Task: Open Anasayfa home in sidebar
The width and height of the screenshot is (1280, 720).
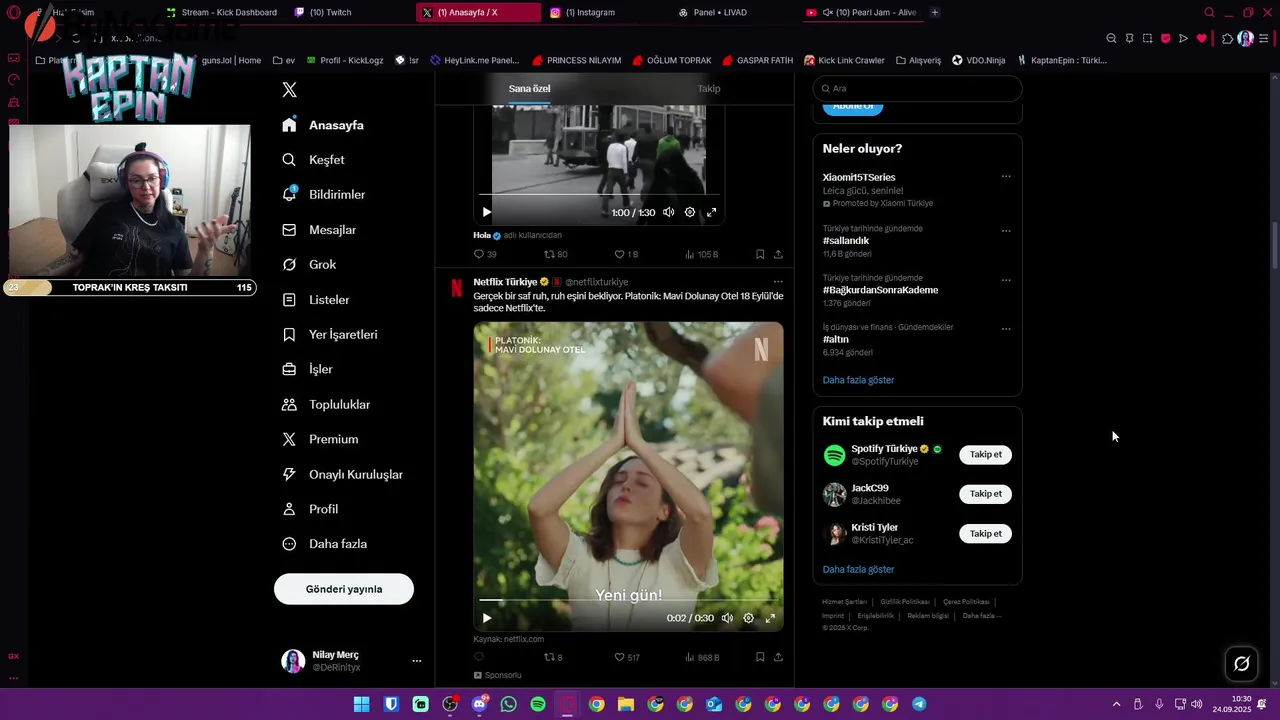Action: [x=325, y=125]
